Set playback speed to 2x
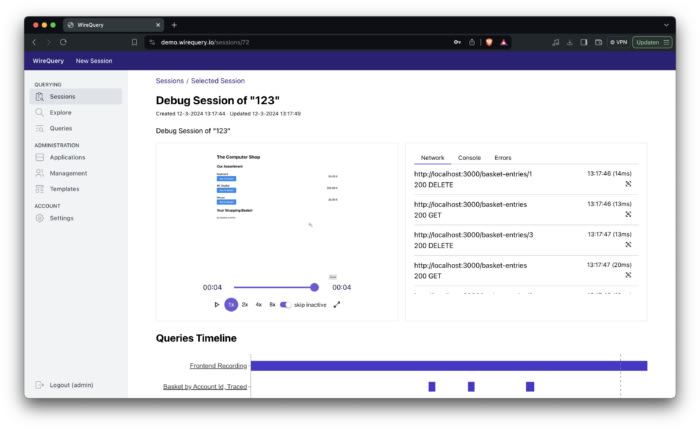This screenshot has width=700, height=430. click(x=245, y=304)
